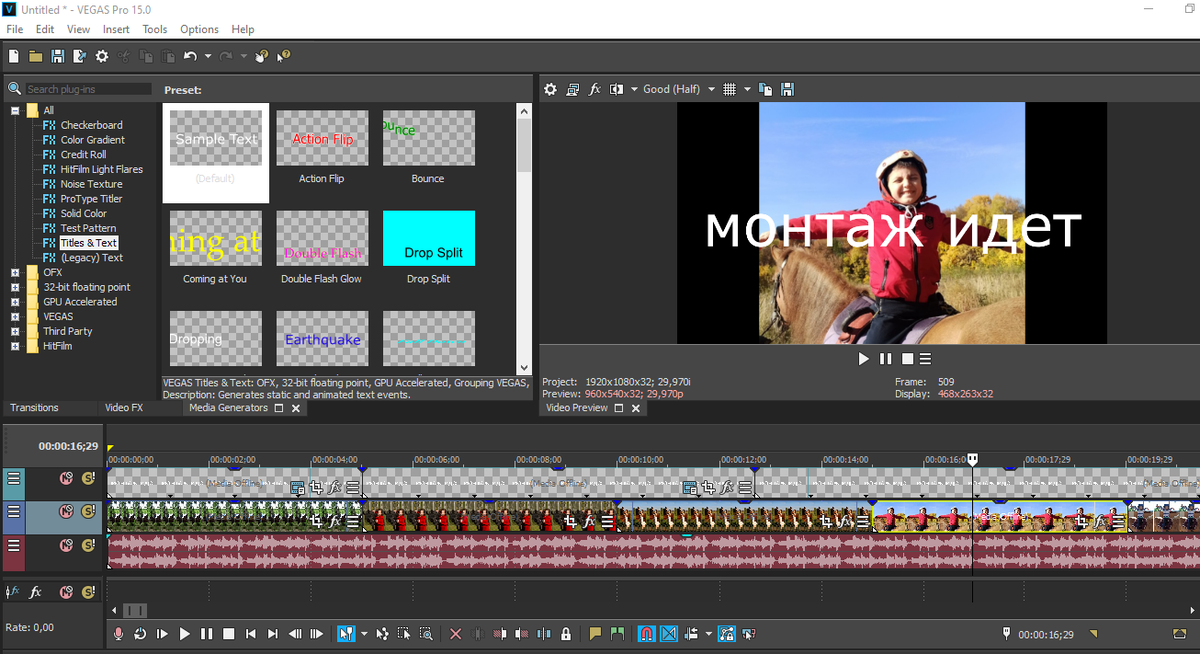Insert a marker on the timeline

(x=595, y=634)
